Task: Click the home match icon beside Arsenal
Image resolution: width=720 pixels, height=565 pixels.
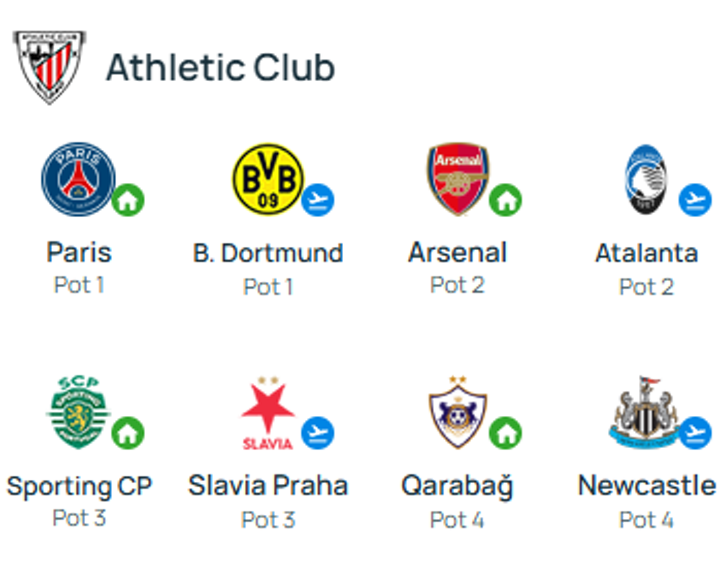Action: 506,200
